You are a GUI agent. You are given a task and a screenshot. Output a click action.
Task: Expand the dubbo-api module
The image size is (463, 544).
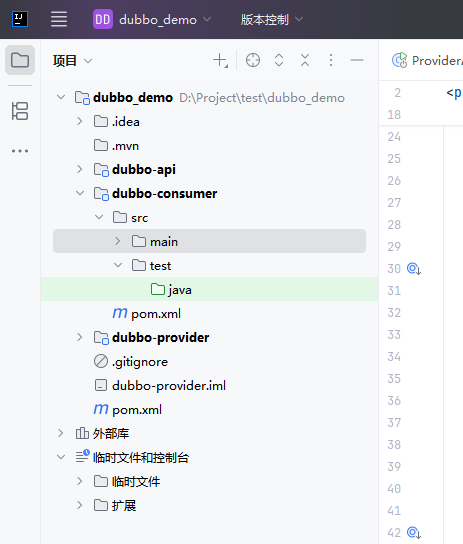(x=80, y=169)
